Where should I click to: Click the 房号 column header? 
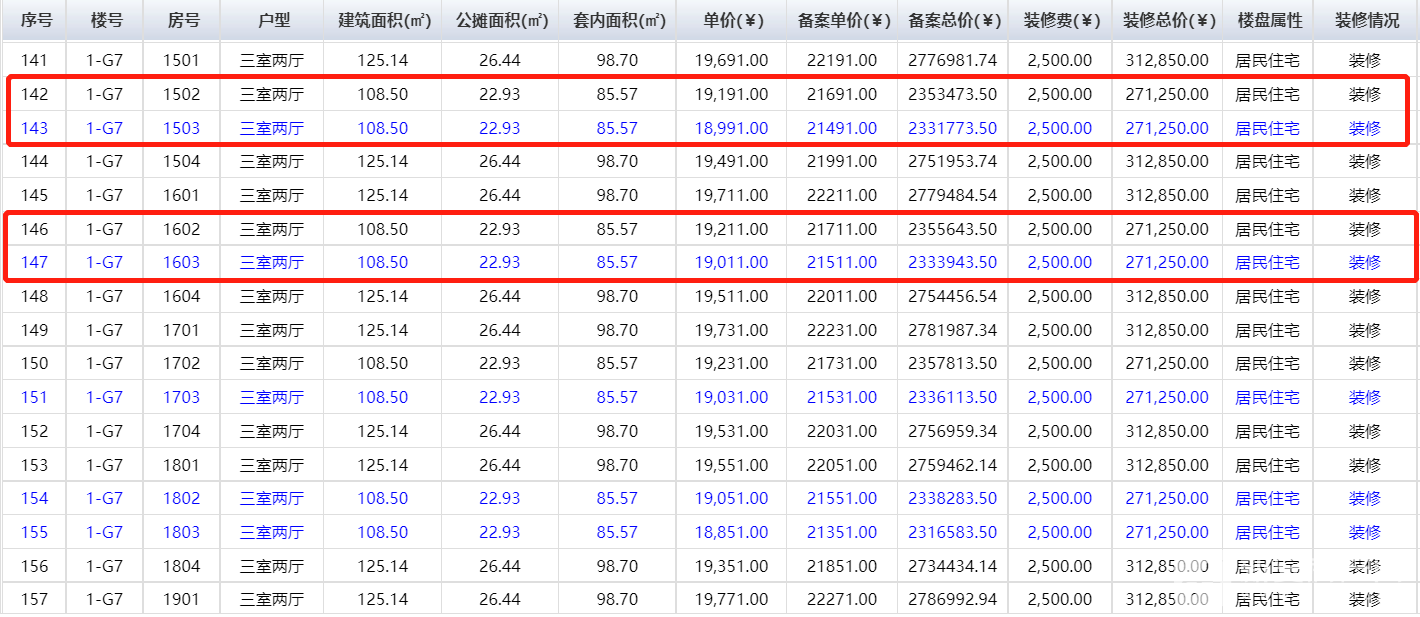click(182, 20)
